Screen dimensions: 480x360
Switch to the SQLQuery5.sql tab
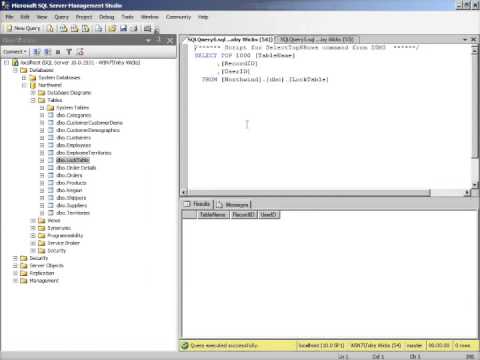pyautogui.click(x=317, y=39)
